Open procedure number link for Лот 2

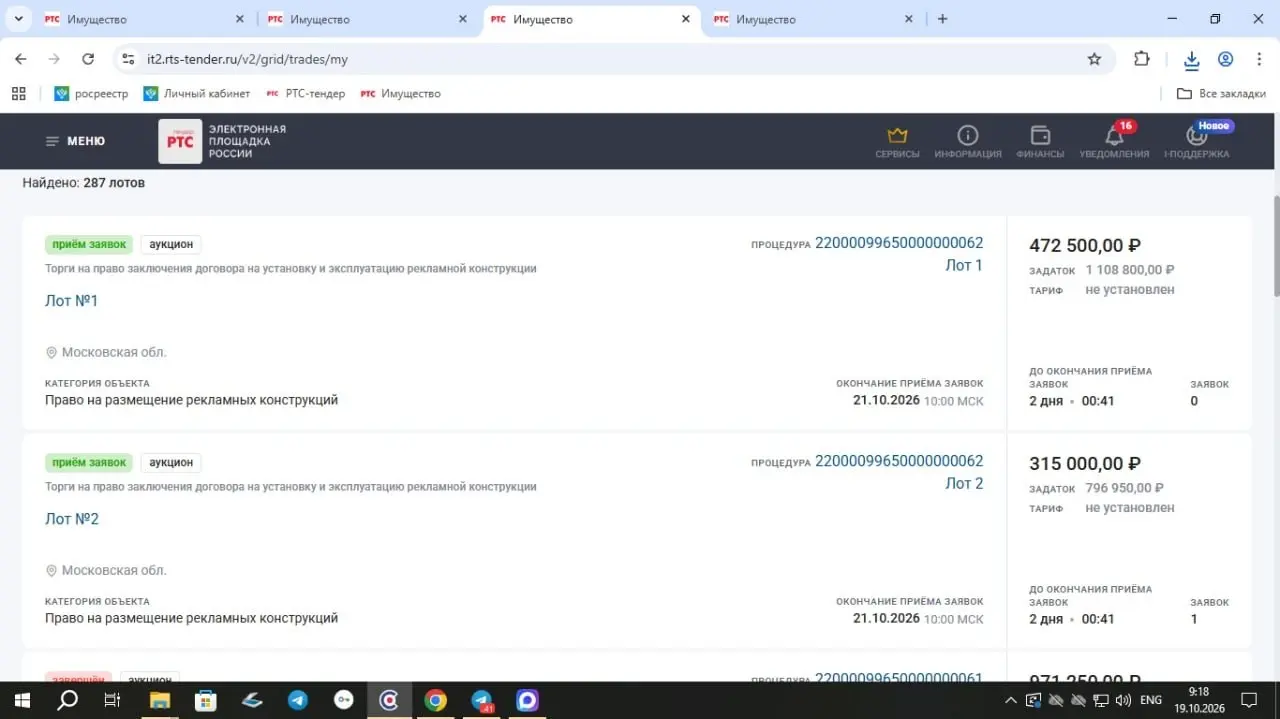[x=899, y=461]
